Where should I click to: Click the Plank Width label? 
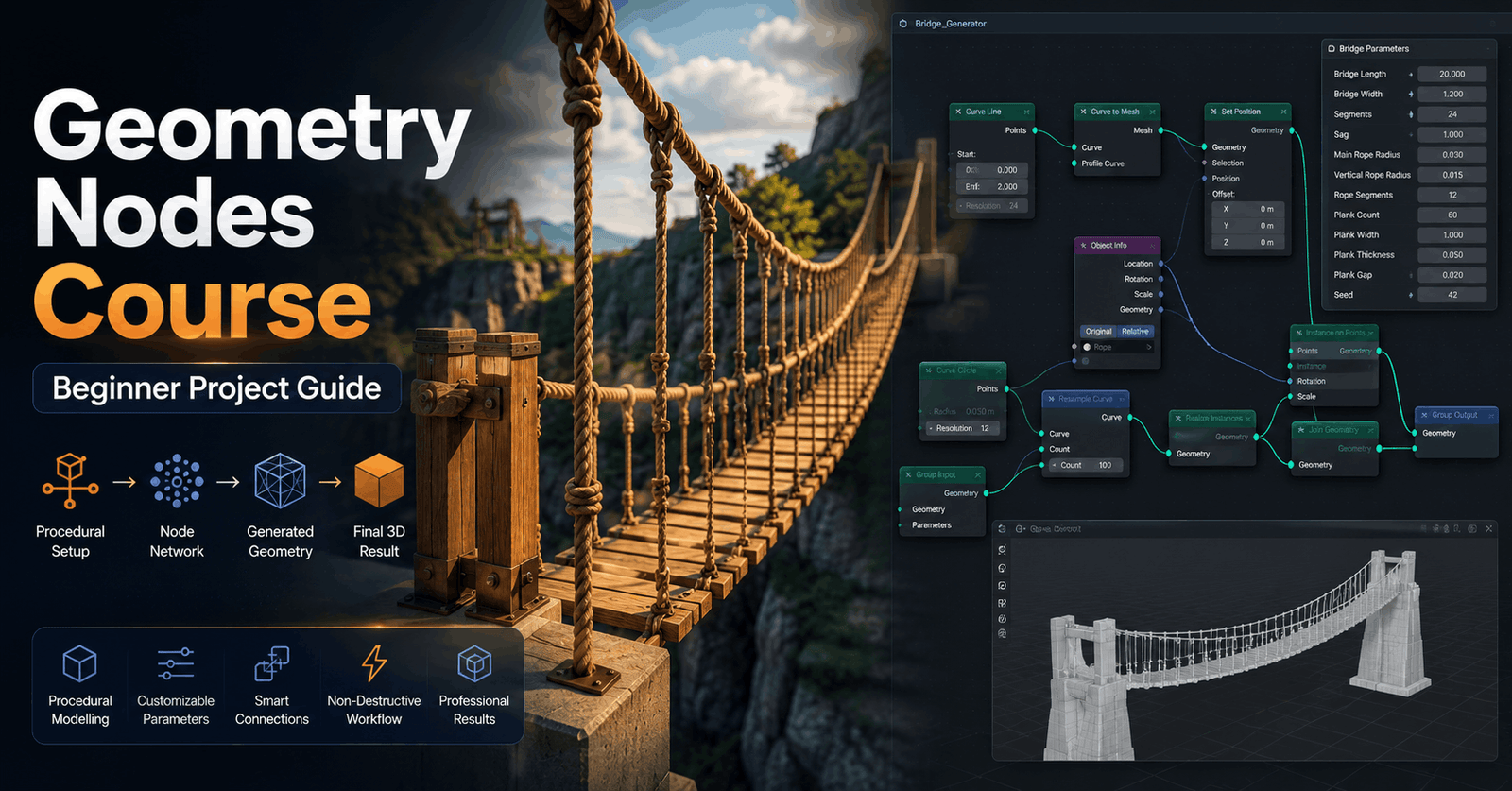click(1356, 235)
